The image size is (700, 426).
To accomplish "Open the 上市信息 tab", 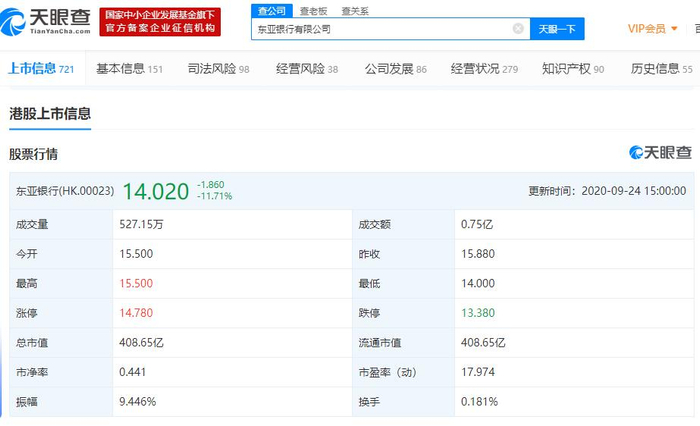I will (40, 69).
